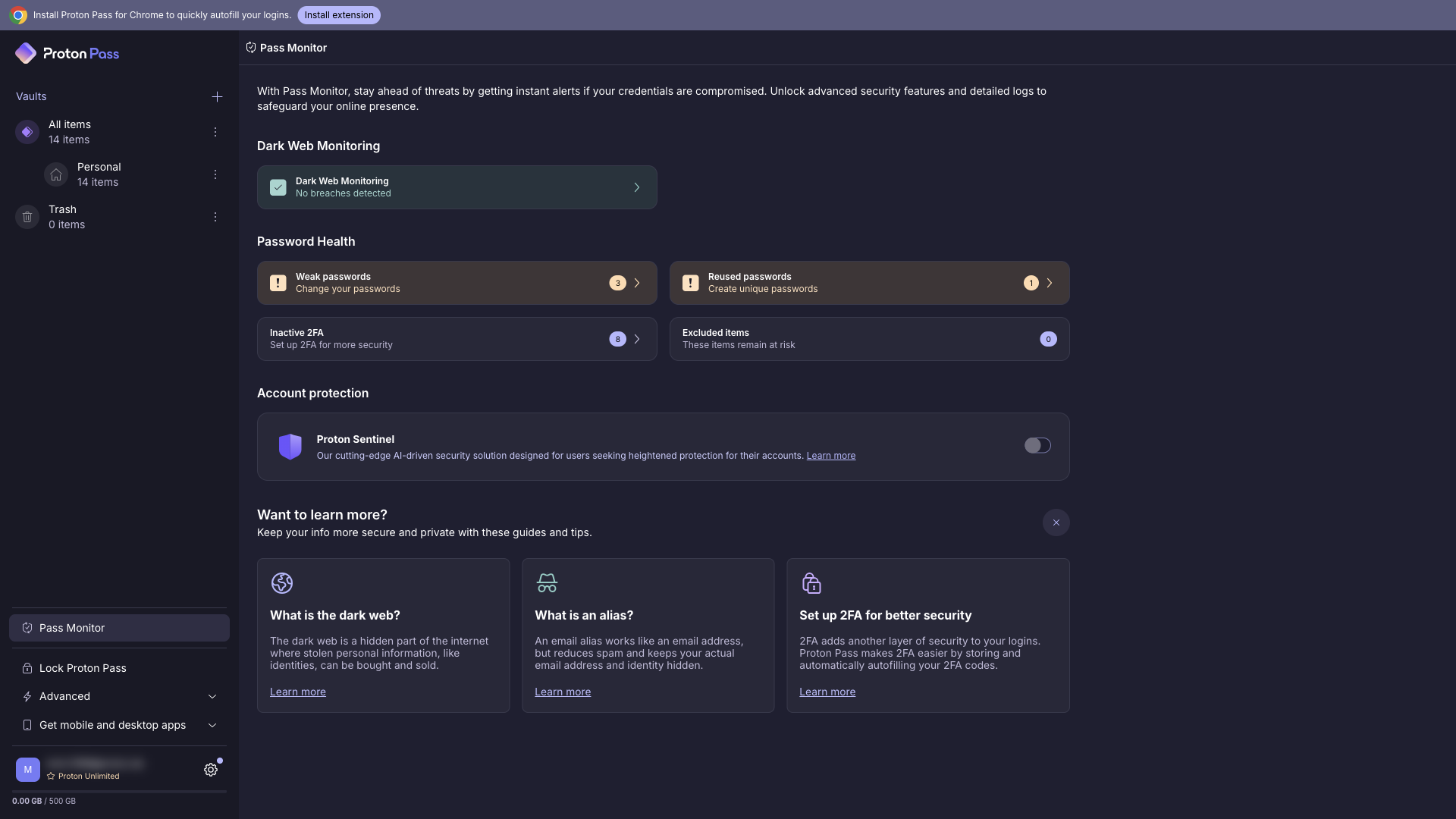Open Dark Web Monitoring details chevron
1456x819 pixels.
point(637,187)
